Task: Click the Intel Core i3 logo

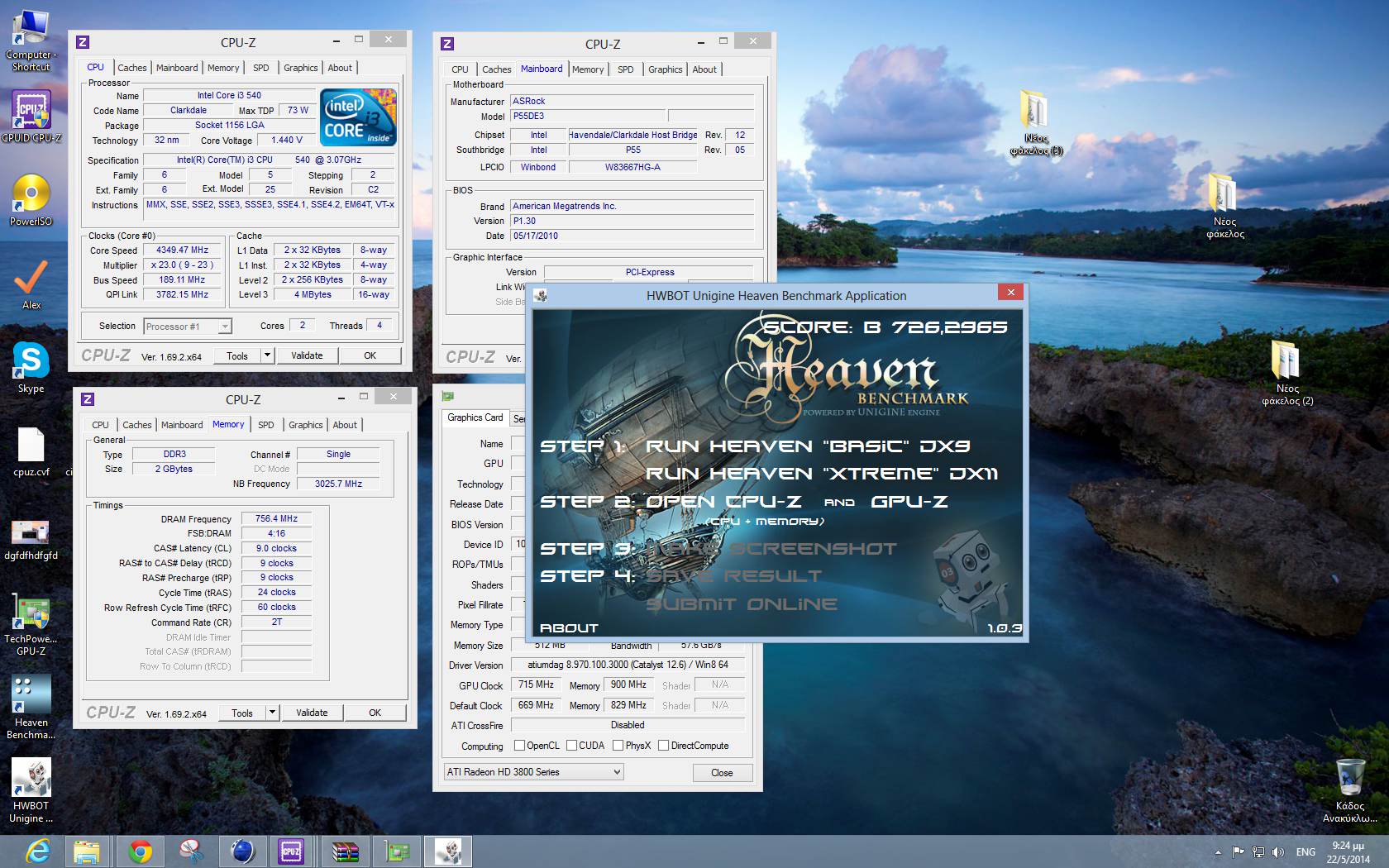Action: (358, 117)
